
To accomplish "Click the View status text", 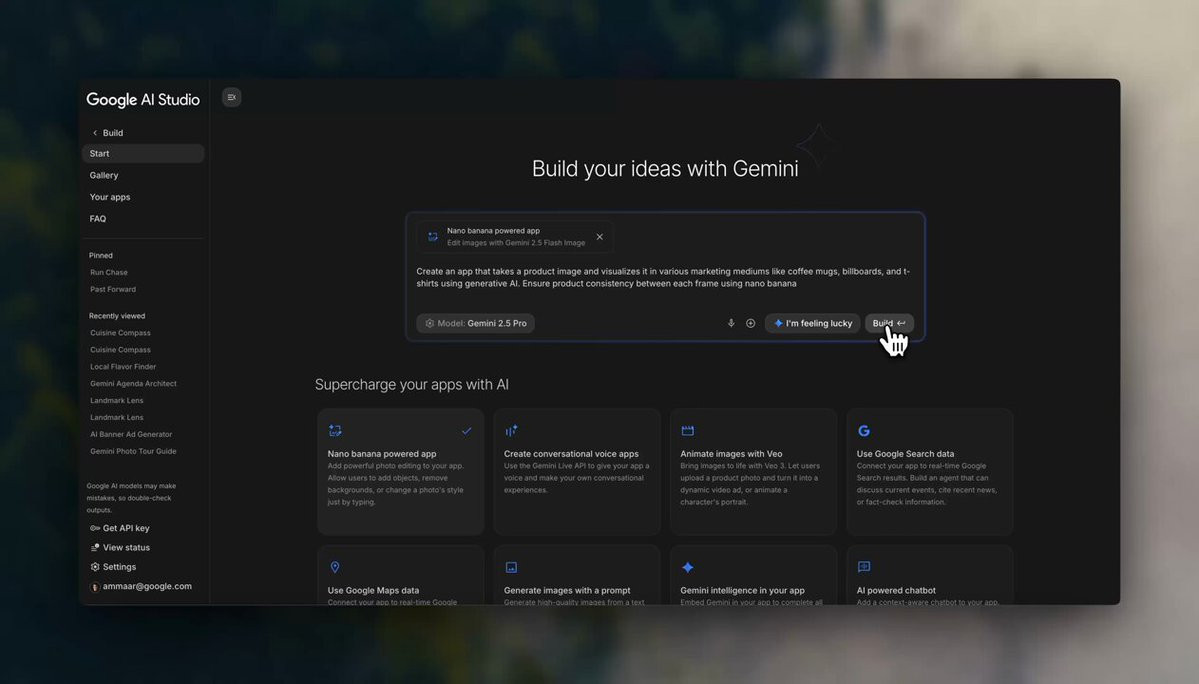I will [126, 547].
